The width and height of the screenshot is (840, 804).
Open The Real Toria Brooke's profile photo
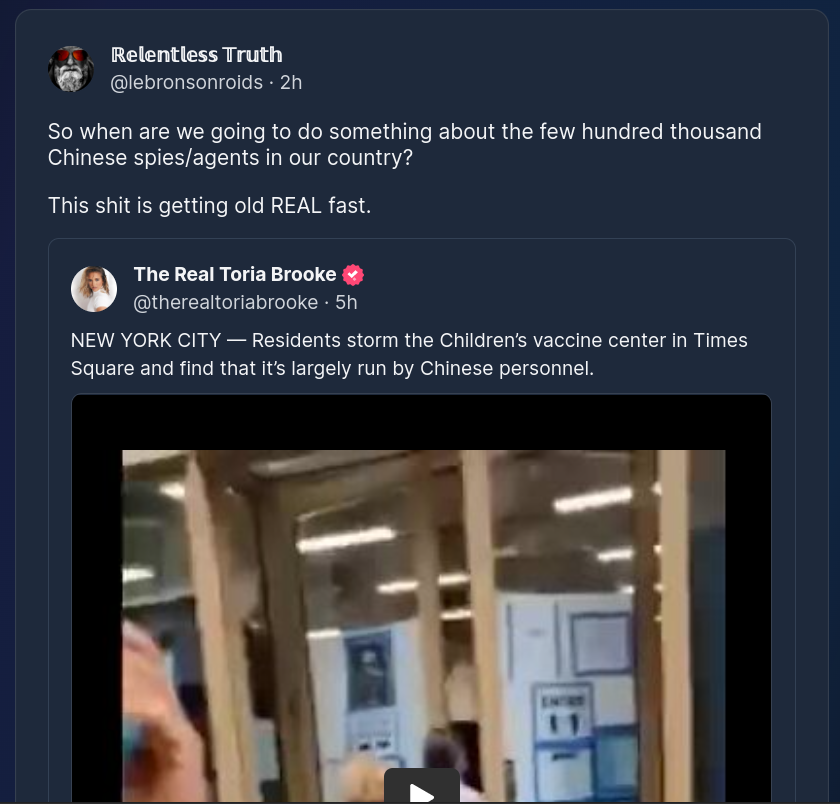pyautogui.click(x=94, y=289)
